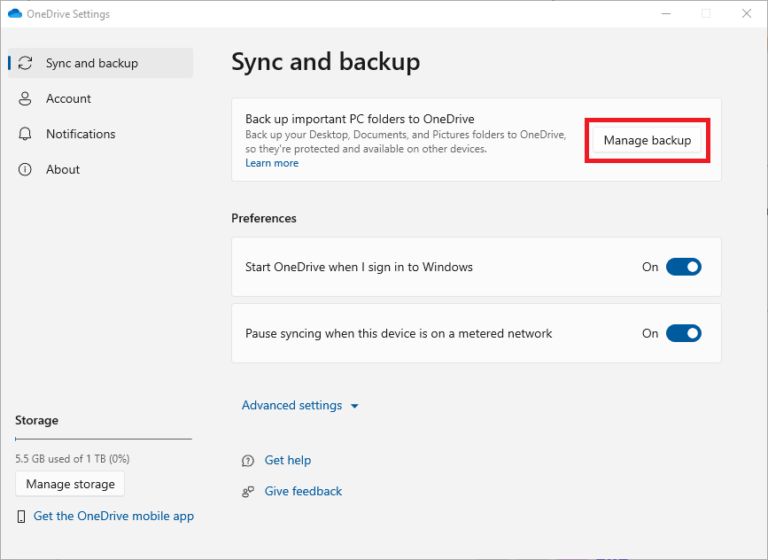The height and width of the screenshot is (560, 768).
Task: Click the 'Sync and backup' page heading
Action: point(326,62)
